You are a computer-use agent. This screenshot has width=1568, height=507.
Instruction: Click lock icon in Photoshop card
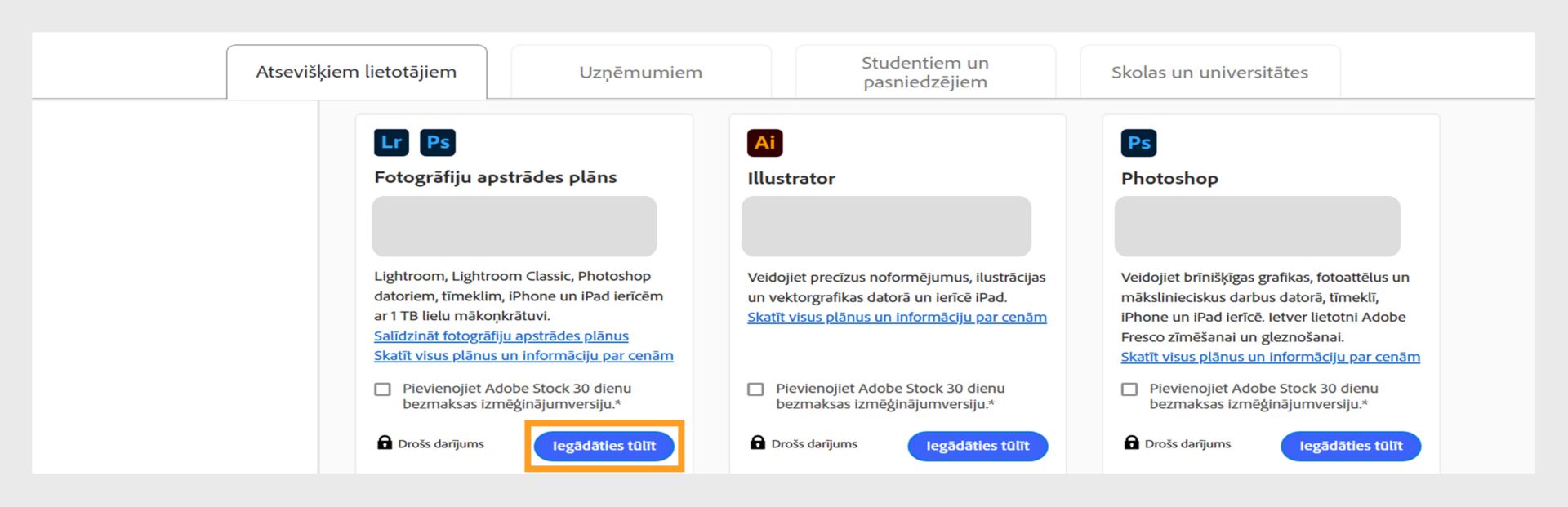[1131, 443]
